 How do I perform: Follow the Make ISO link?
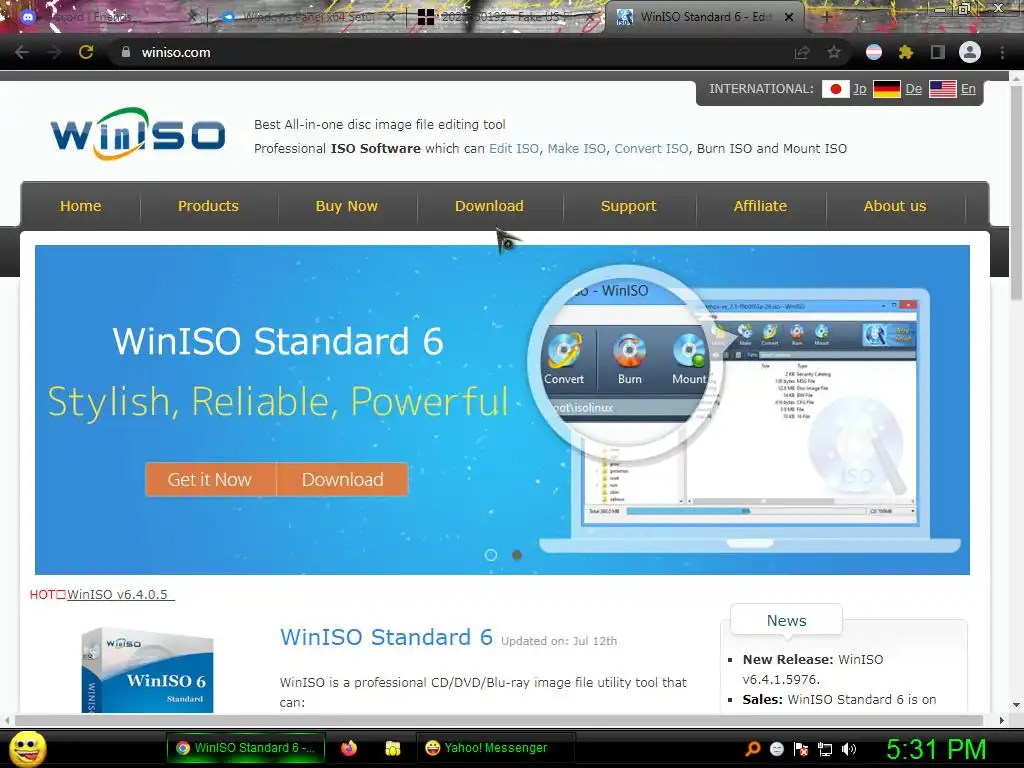click(577, 148)
